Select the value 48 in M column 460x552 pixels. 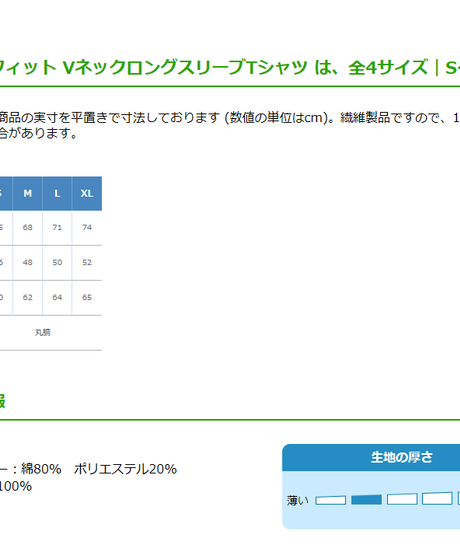coord(27,262)
